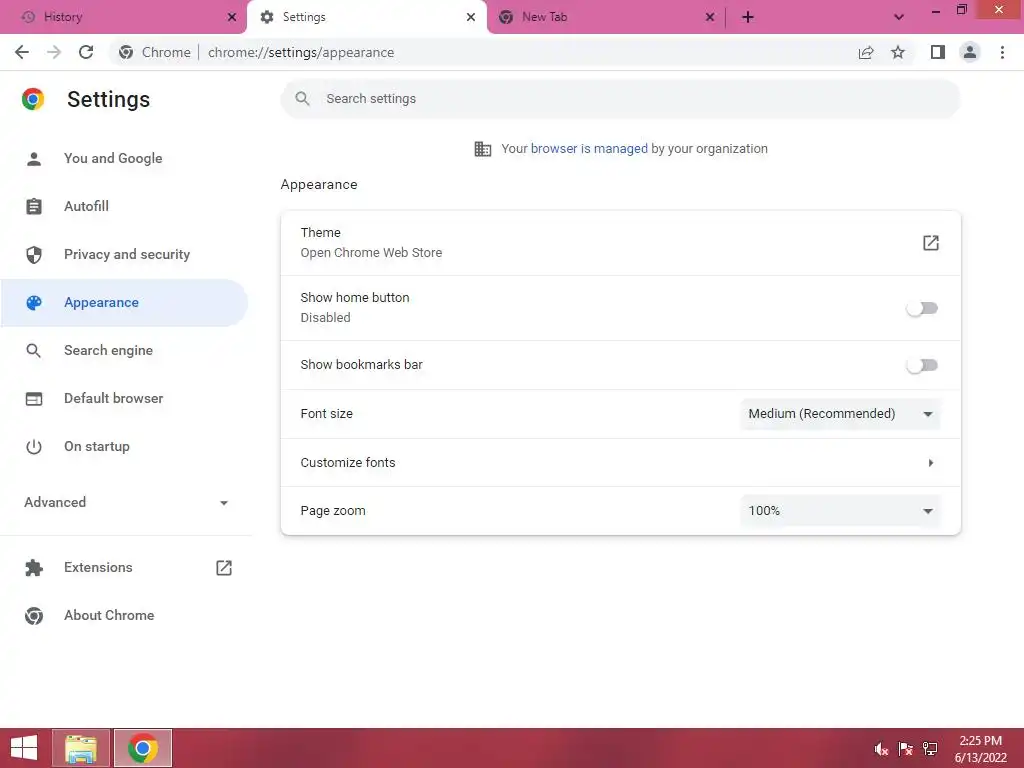This screenshot has width=1024, height=768.
Task: Click the power icon beside On startup
Action: tap(34, 447)
